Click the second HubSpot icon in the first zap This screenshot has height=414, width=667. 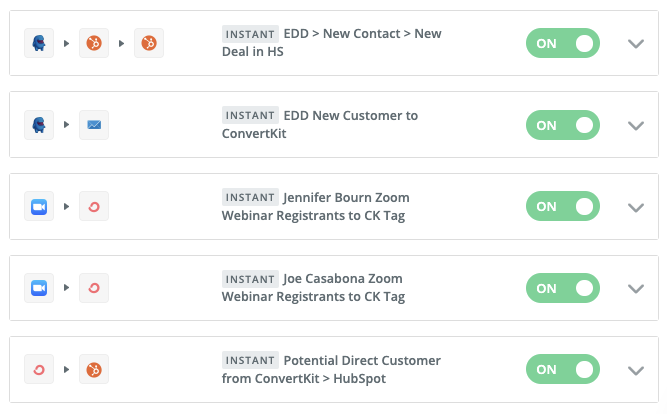[x=148, y=43]
